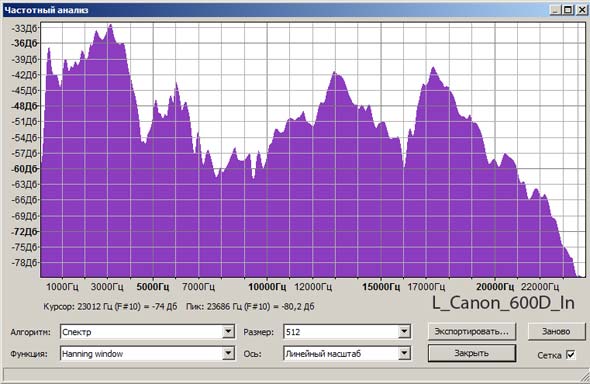Click the spectrum peak near 13000Гц
The width and height of the screenshot is (590, 384).
tap(335, 73)
